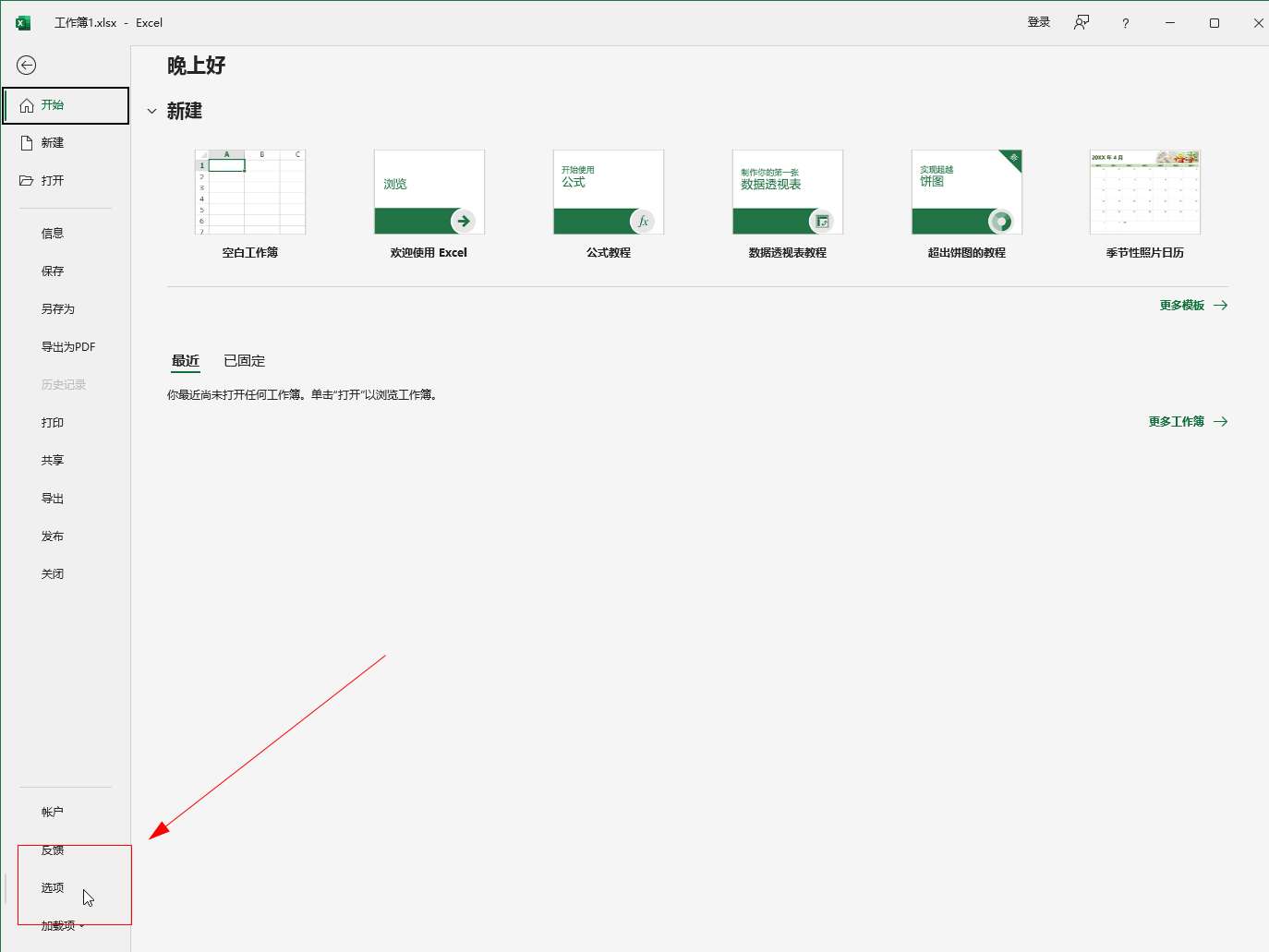This screenshot has width=1269, height=952.
Task: Create a 空白工作簿 from the thumbnail
Action: (x=250, y=205)
